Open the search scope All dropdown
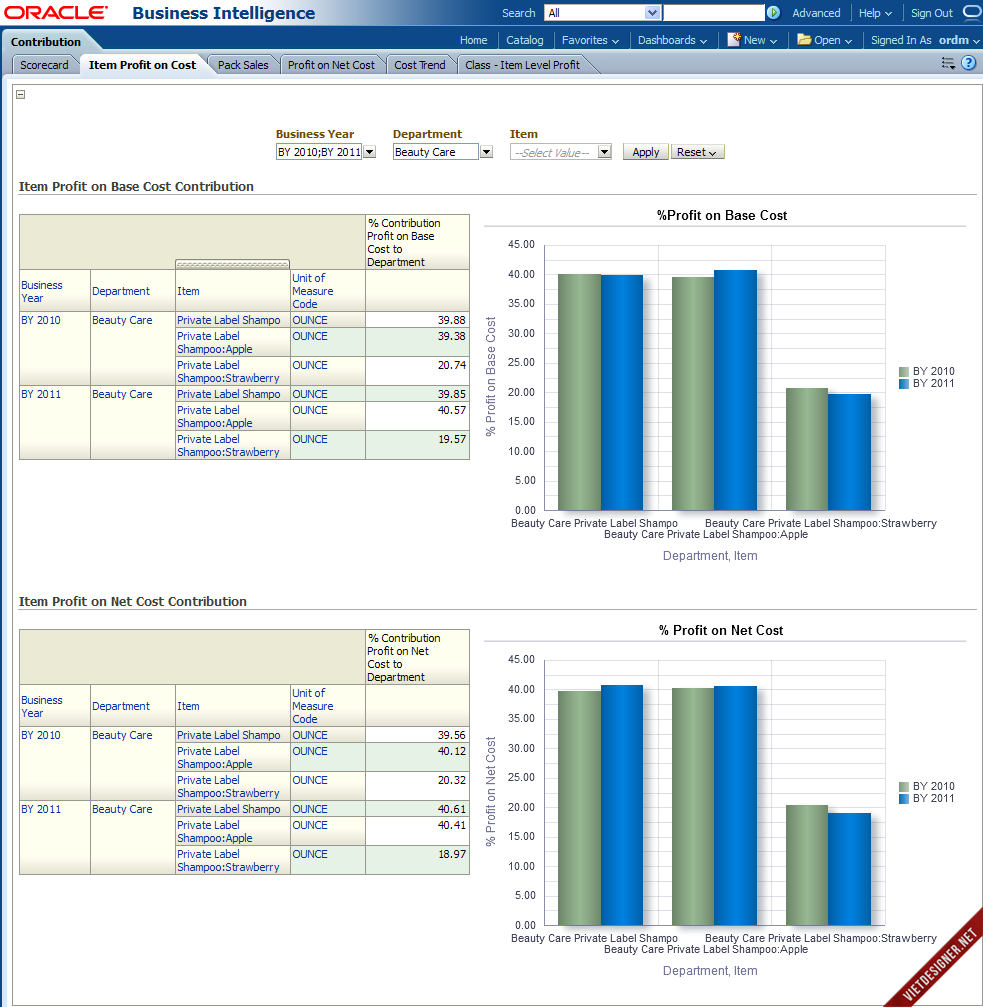Screen dimensions: 983x1007 653,13
